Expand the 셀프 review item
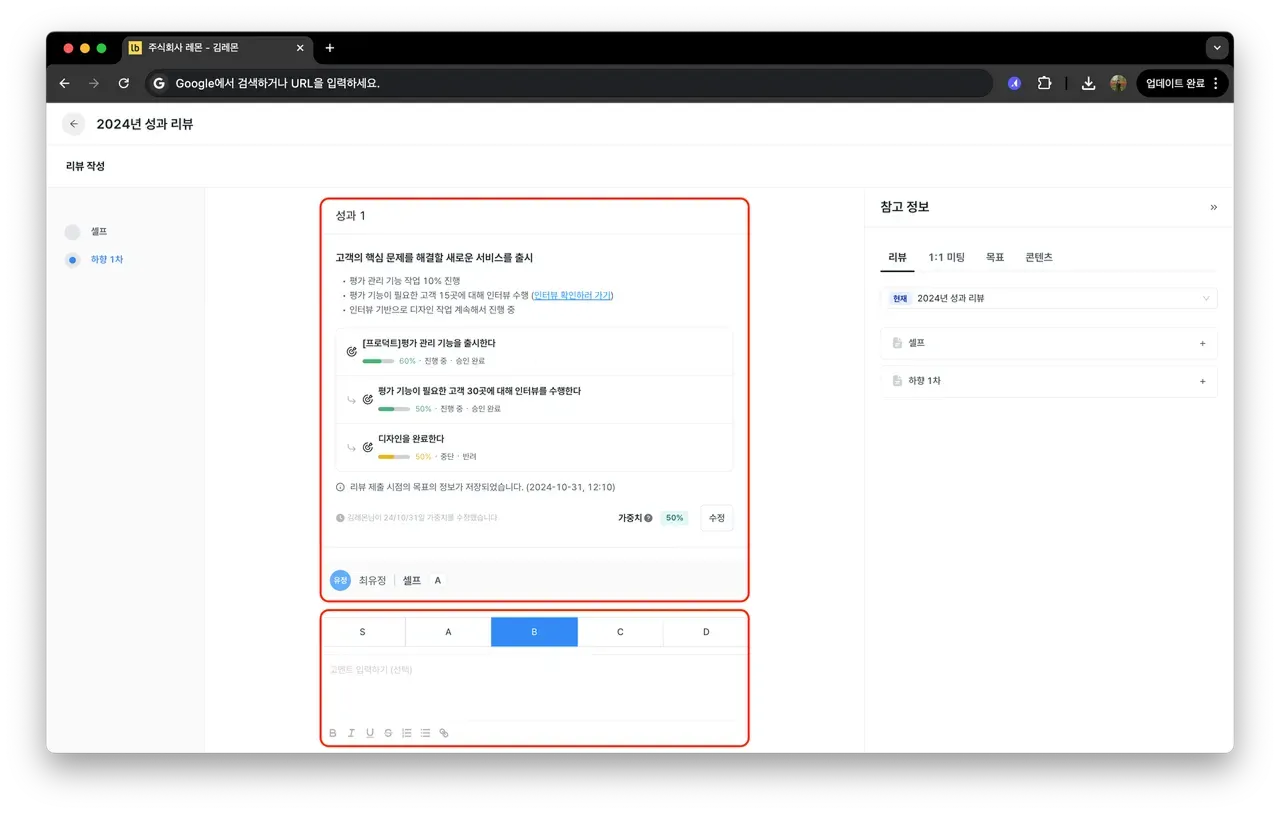The image size is (1280, 814). (1202, 343)
